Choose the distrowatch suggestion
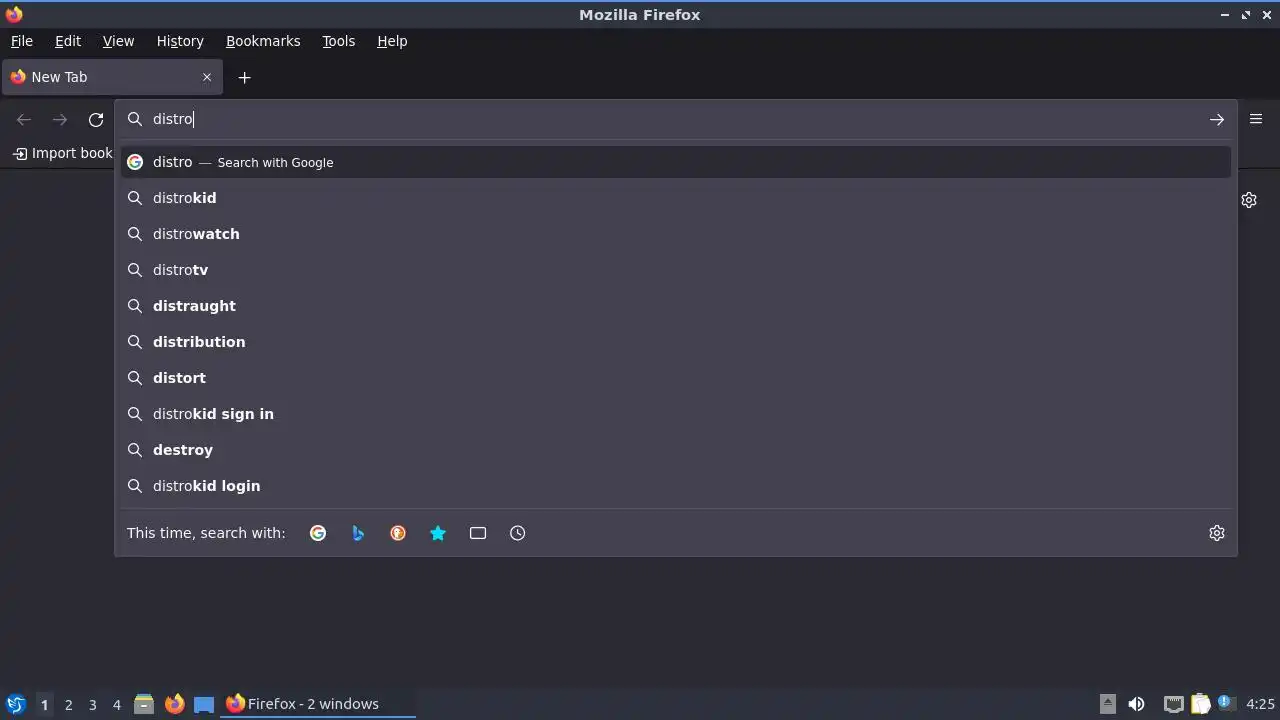This screenshot has width=1280, height=720. tap(676, 234)
